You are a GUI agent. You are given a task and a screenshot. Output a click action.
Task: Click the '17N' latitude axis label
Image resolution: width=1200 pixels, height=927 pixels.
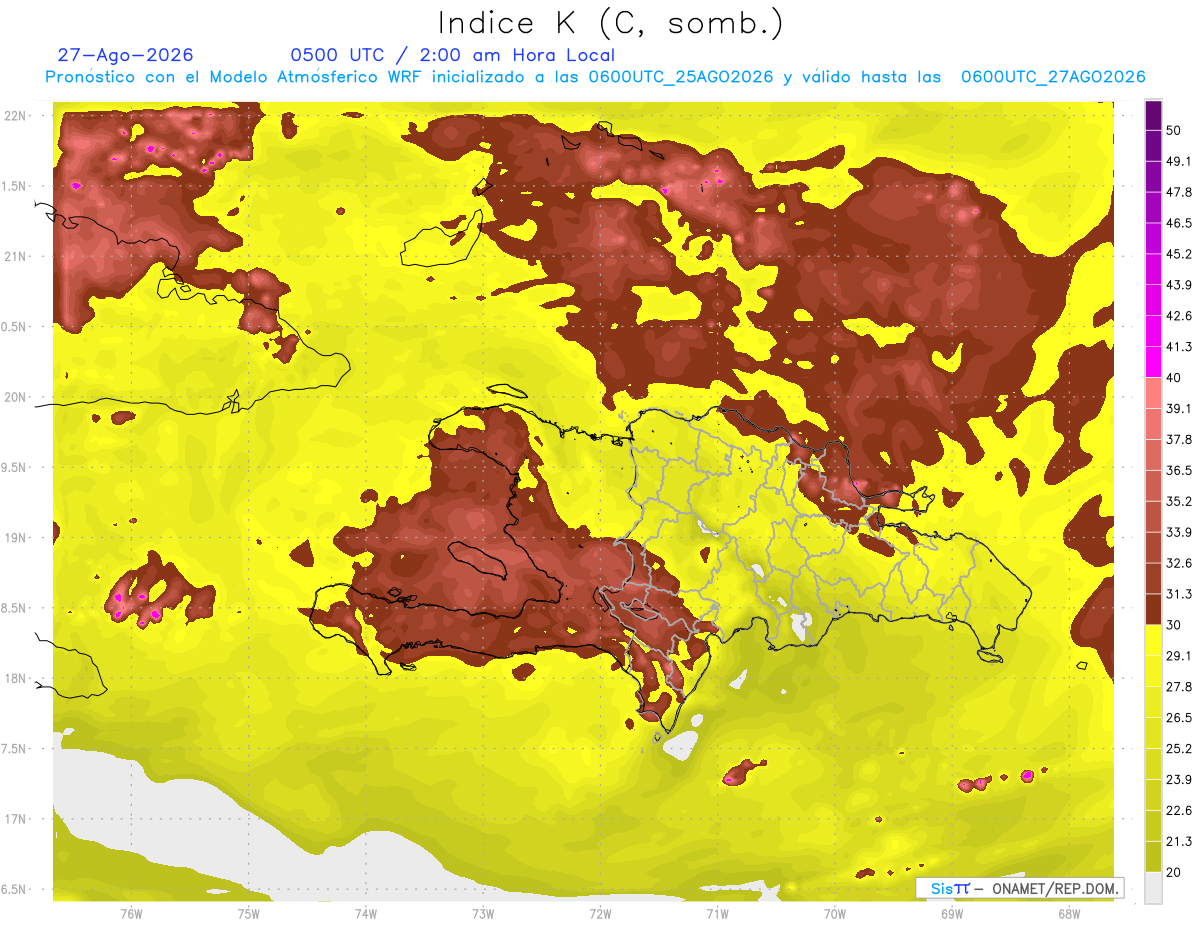click(x=15, y=819)
